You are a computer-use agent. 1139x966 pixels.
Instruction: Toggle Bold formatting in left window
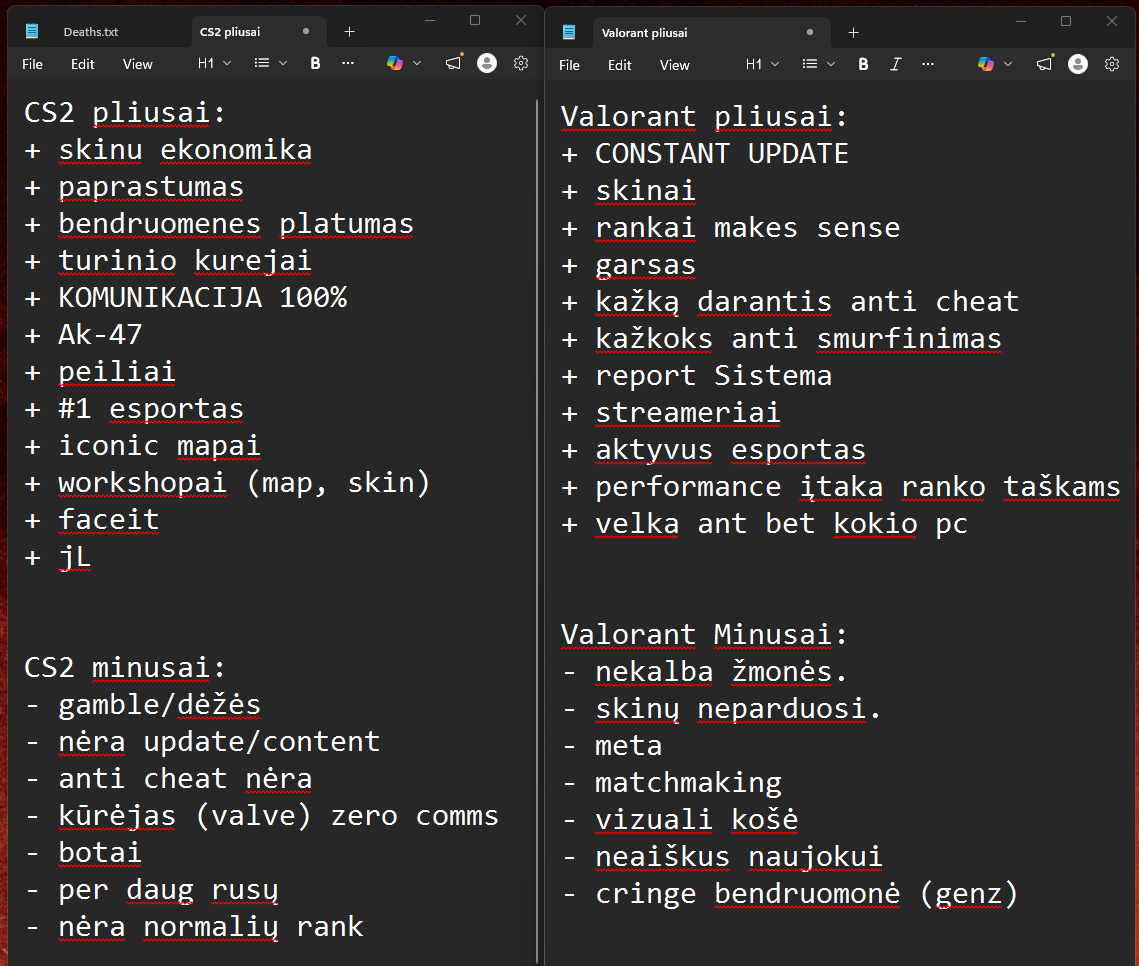(315, 63)
